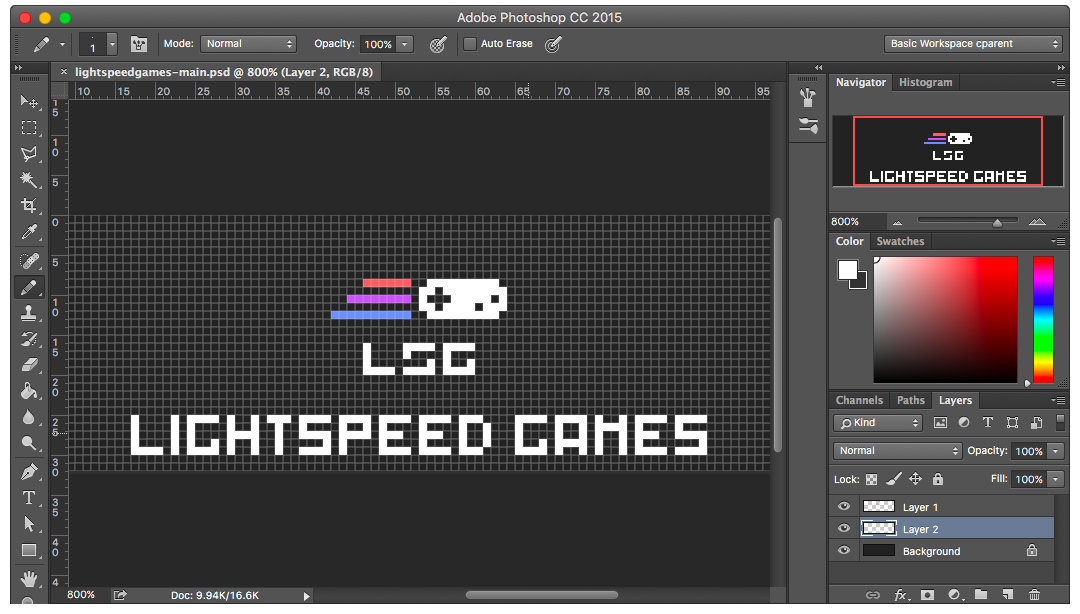Open the Histogram tab

point(925,82)
